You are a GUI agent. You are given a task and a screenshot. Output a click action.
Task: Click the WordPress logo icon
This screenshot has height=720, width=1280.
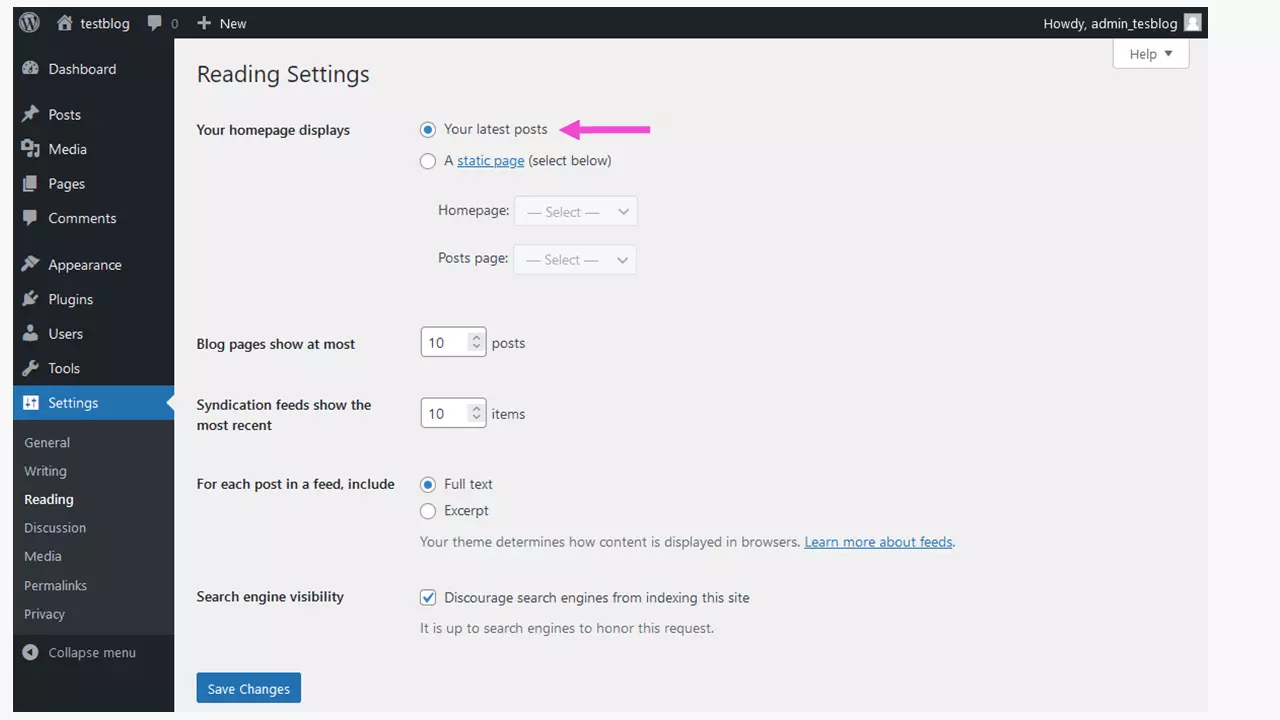(29, 22)
